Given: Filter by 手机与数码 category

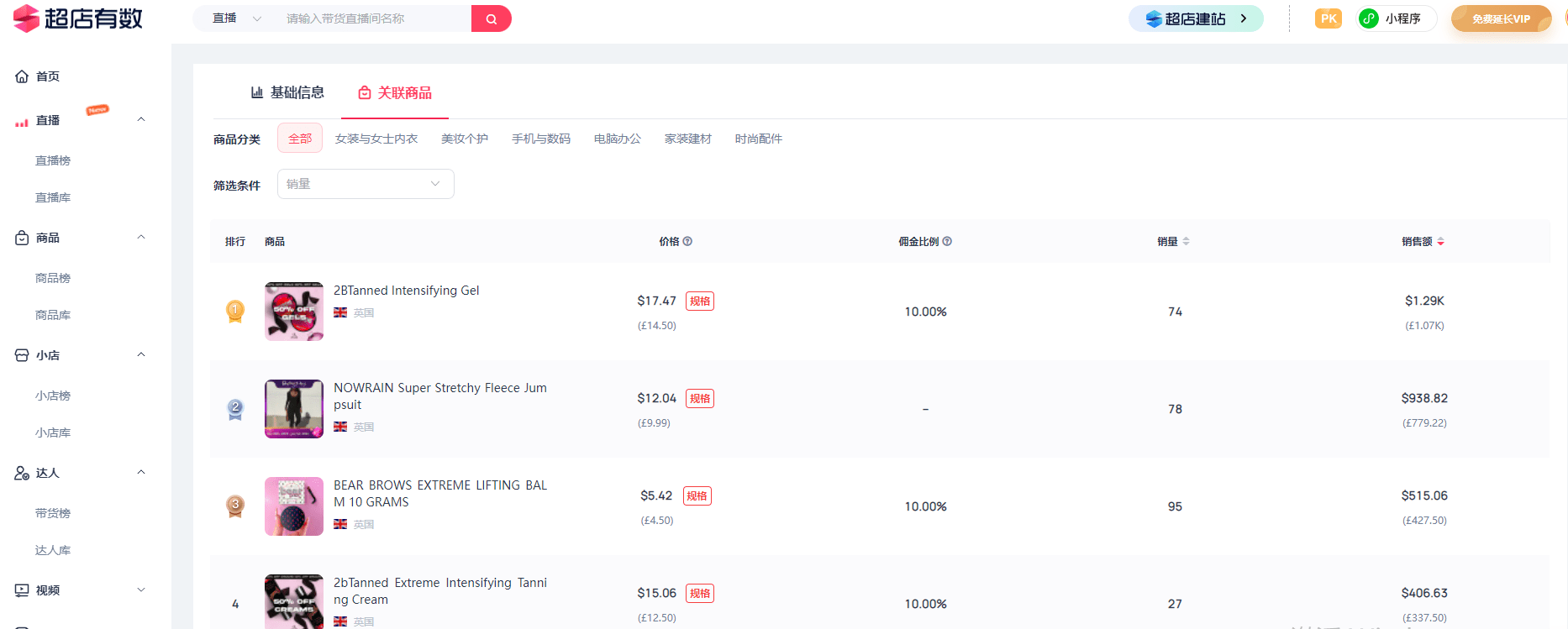Looking at the screenshot, I should point(541,139).
